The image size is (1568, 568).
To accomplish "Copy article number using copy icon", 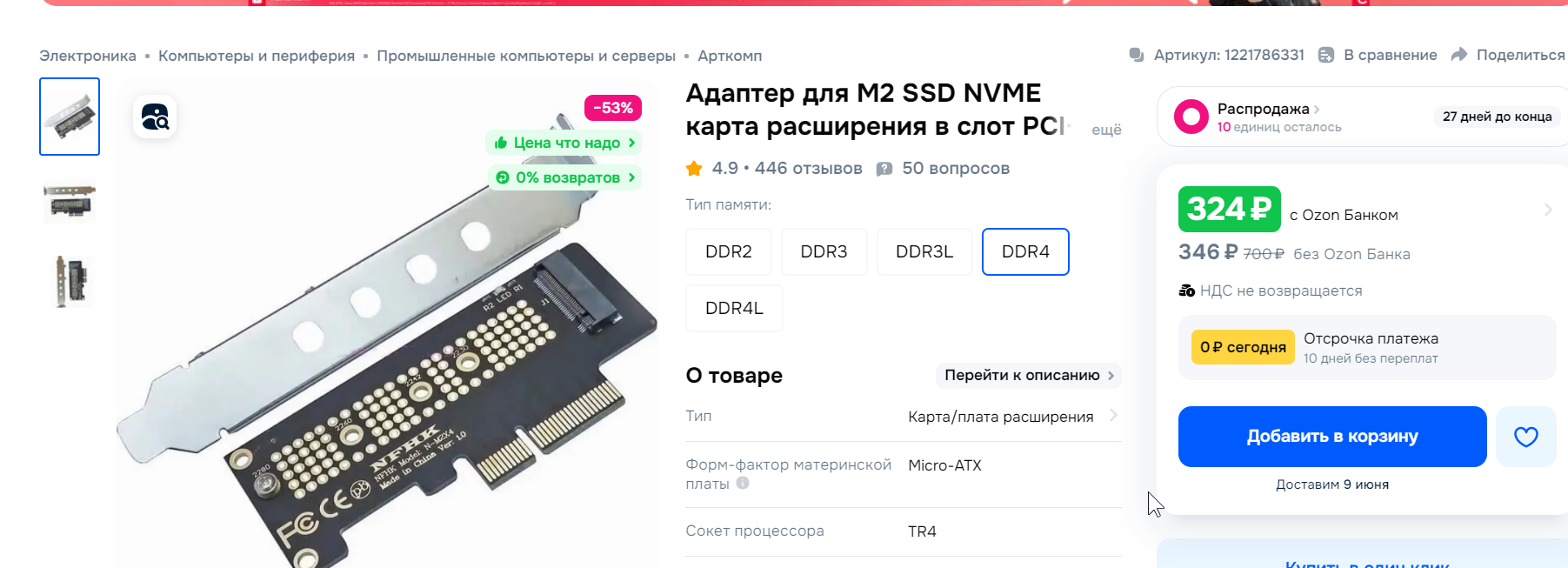I will 1137,55.
